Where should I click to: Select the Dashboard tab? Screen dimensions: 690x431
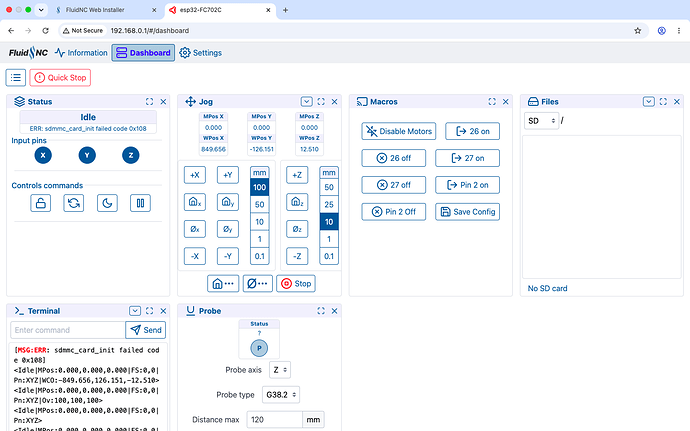tap(143, 53)
